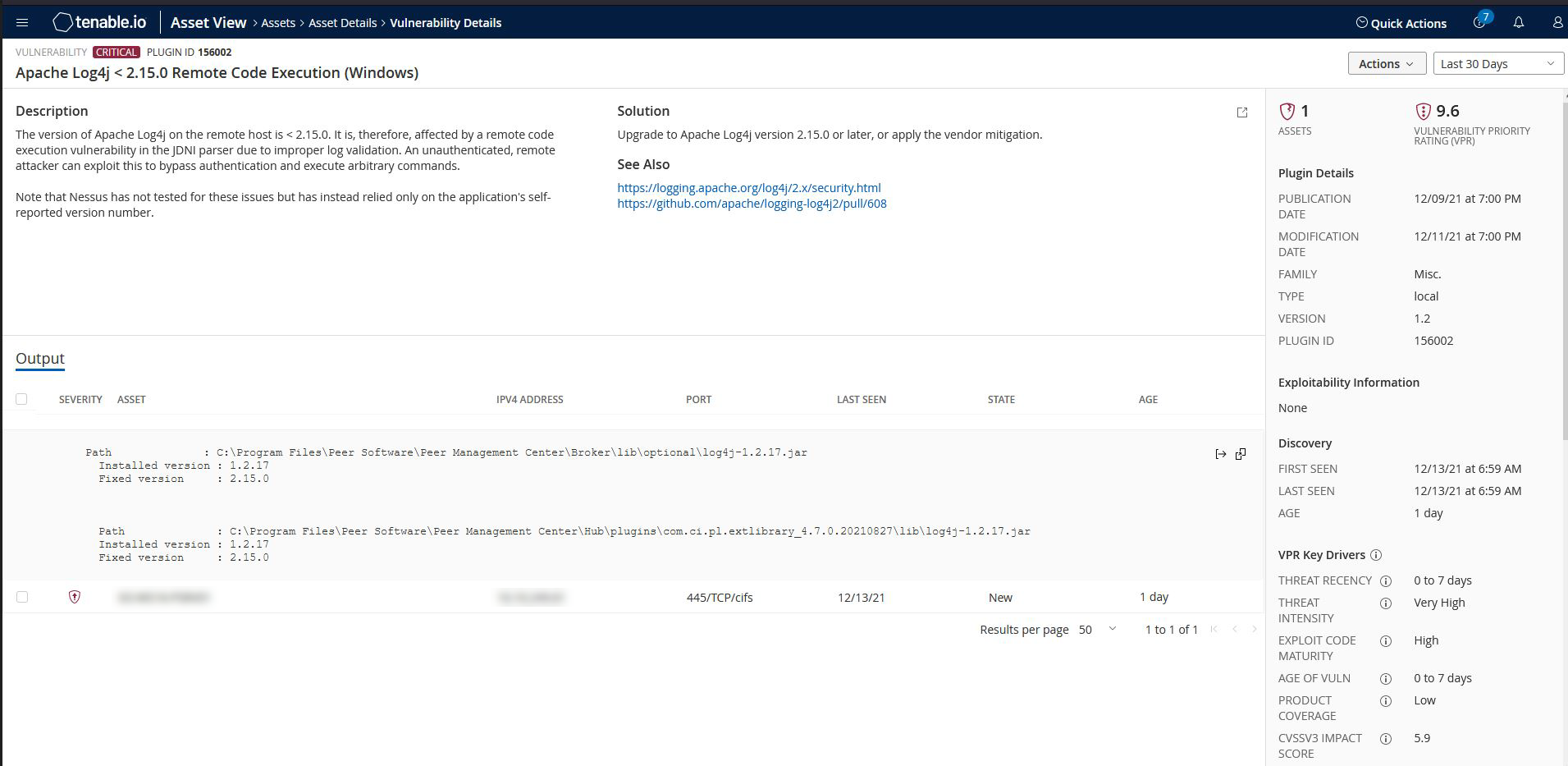Click the critical severity shield in the row
Image resolution: width=1568 pixels, height=766 pixels.
tap(75, 597)
